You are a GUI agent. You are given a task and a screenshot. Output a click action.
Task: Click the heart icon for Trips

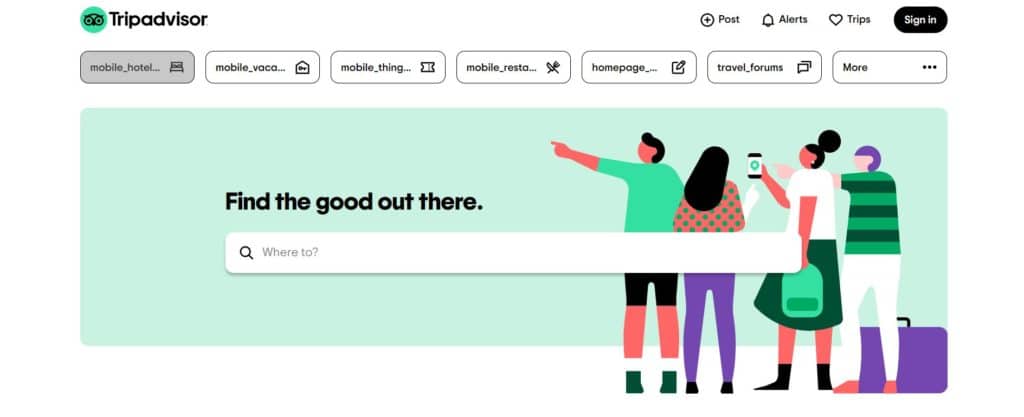click(x=835, y=20)
